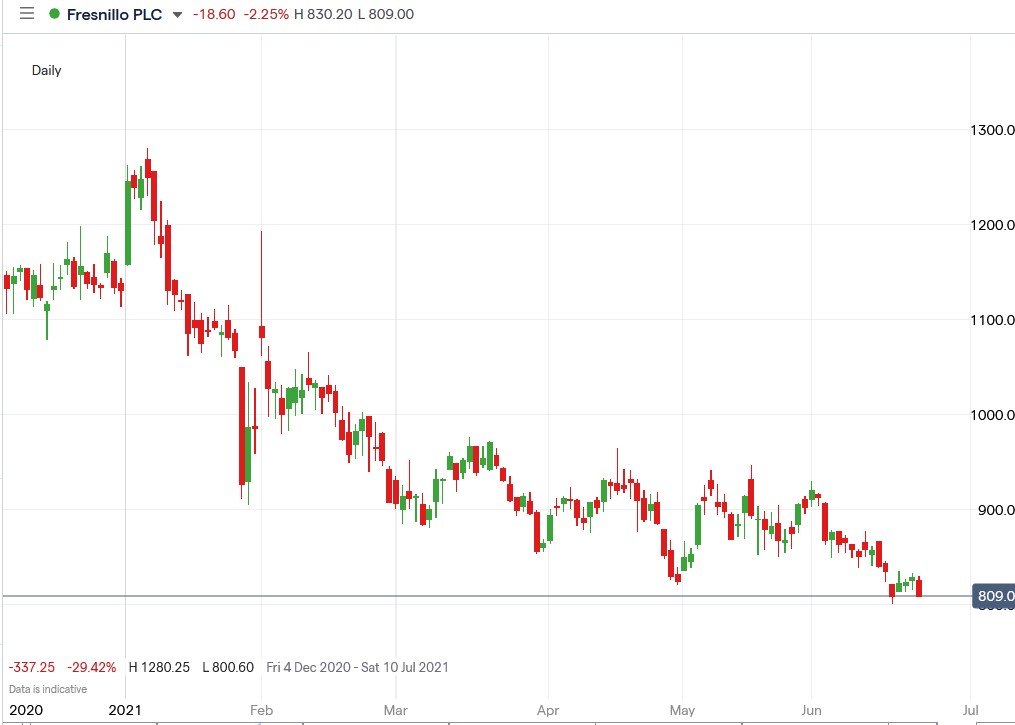This screenshot has width=1015, height=725.
Task: Click the 2021 label on the time axis
Action: point(124,709)
